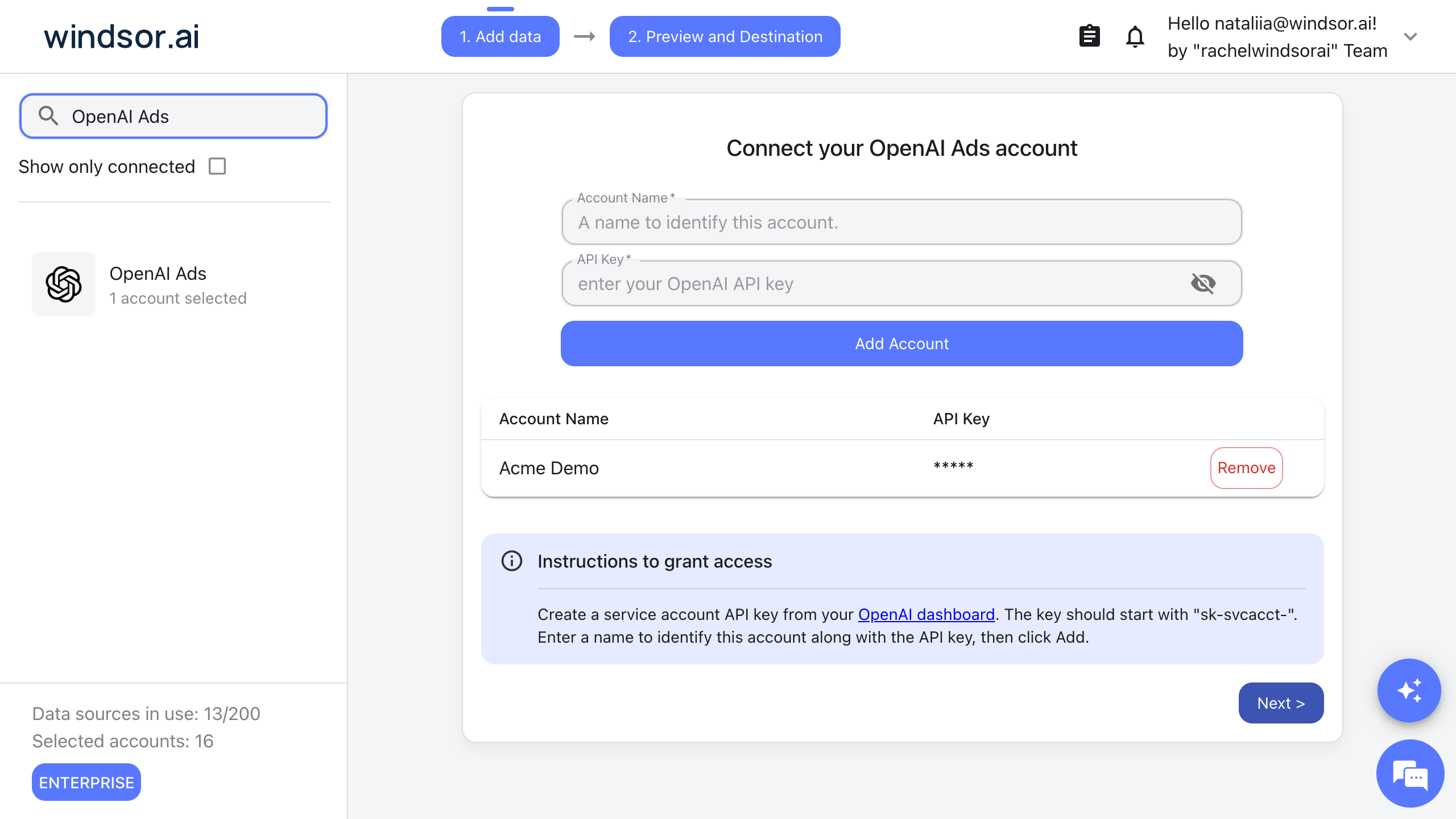1456x819 pixels.
Task: Go to step 2. Preview and Destination
Action: pyautogui.click(x=725, y=36)
